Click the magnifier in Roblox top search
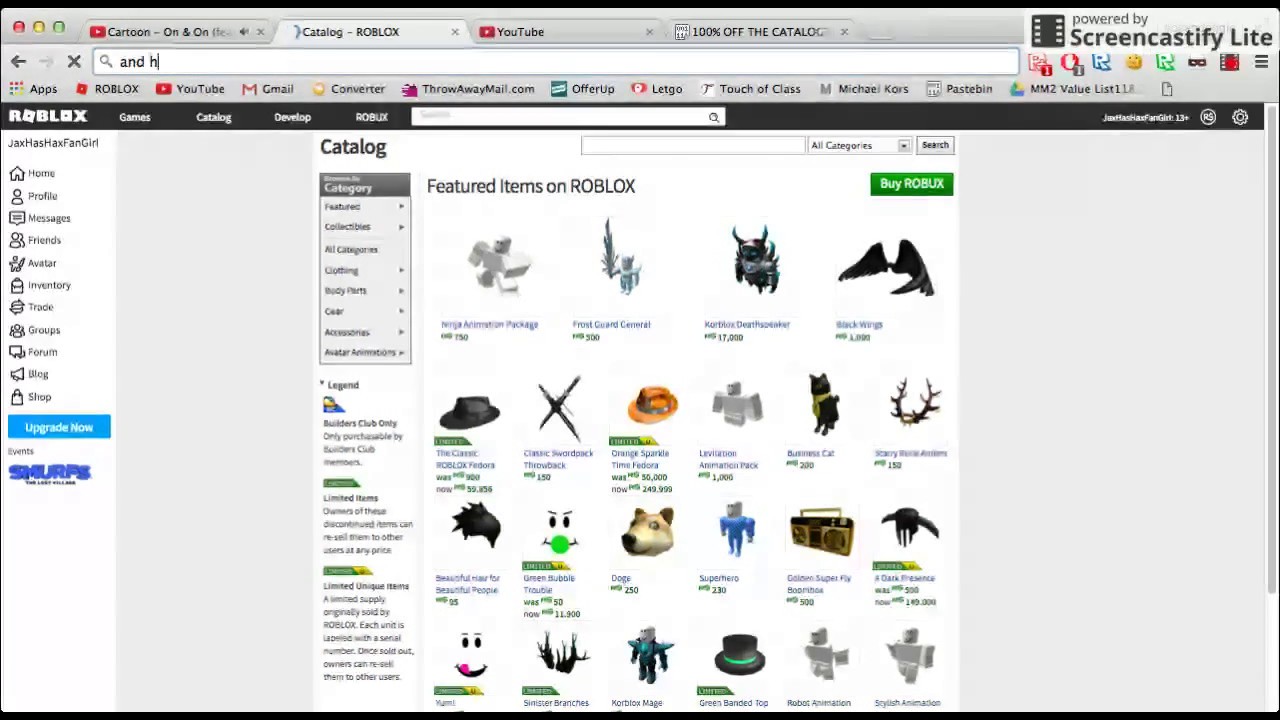Image resolution: width=1280 pixels, height=720 pixels. 714,117
